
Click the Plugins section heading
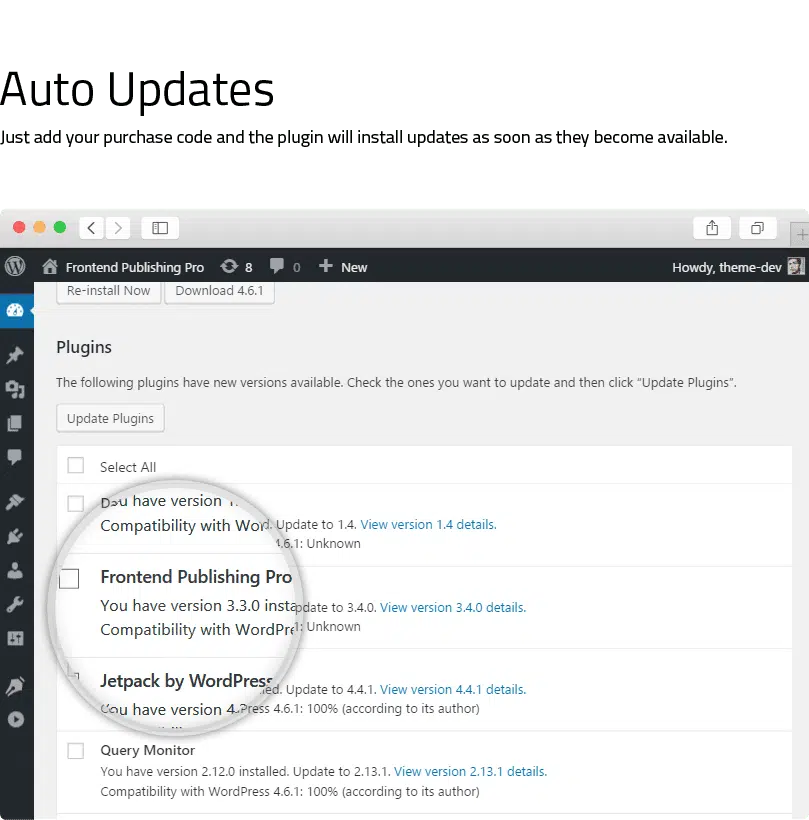tap(84, 347)
